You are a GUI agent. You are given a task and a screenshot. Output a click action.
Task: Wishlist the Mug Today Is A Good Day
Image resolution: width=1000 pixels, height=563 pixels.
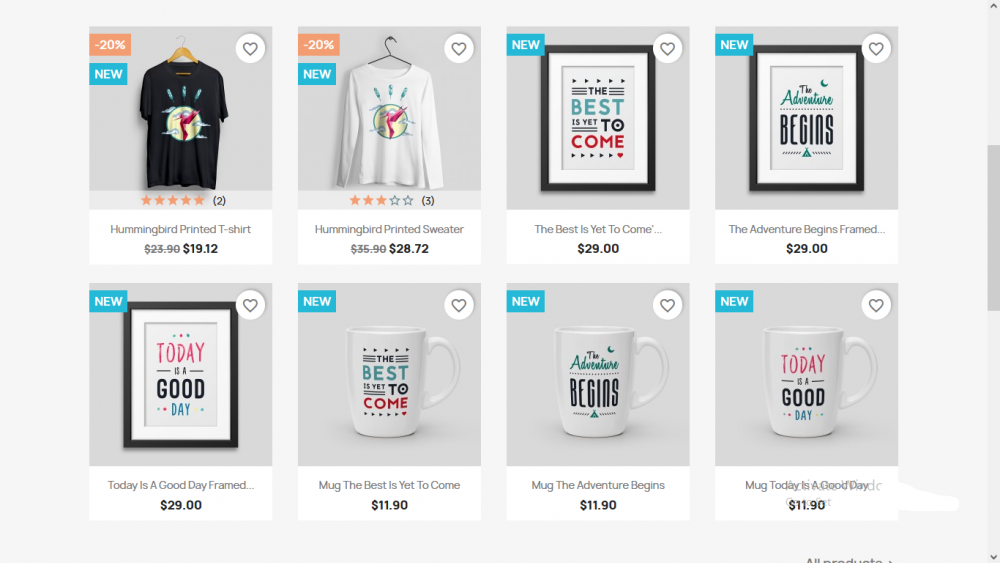[876, 305]
